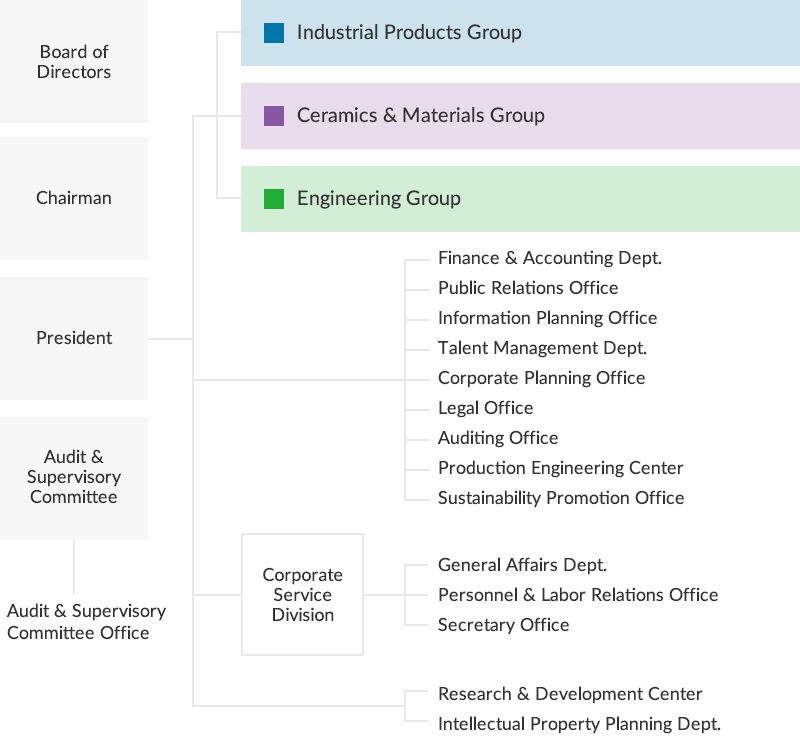The height and width of the screenshot is (750, 800).
Task: Select the Board of Directors box
Action: (x=74, y=61)
